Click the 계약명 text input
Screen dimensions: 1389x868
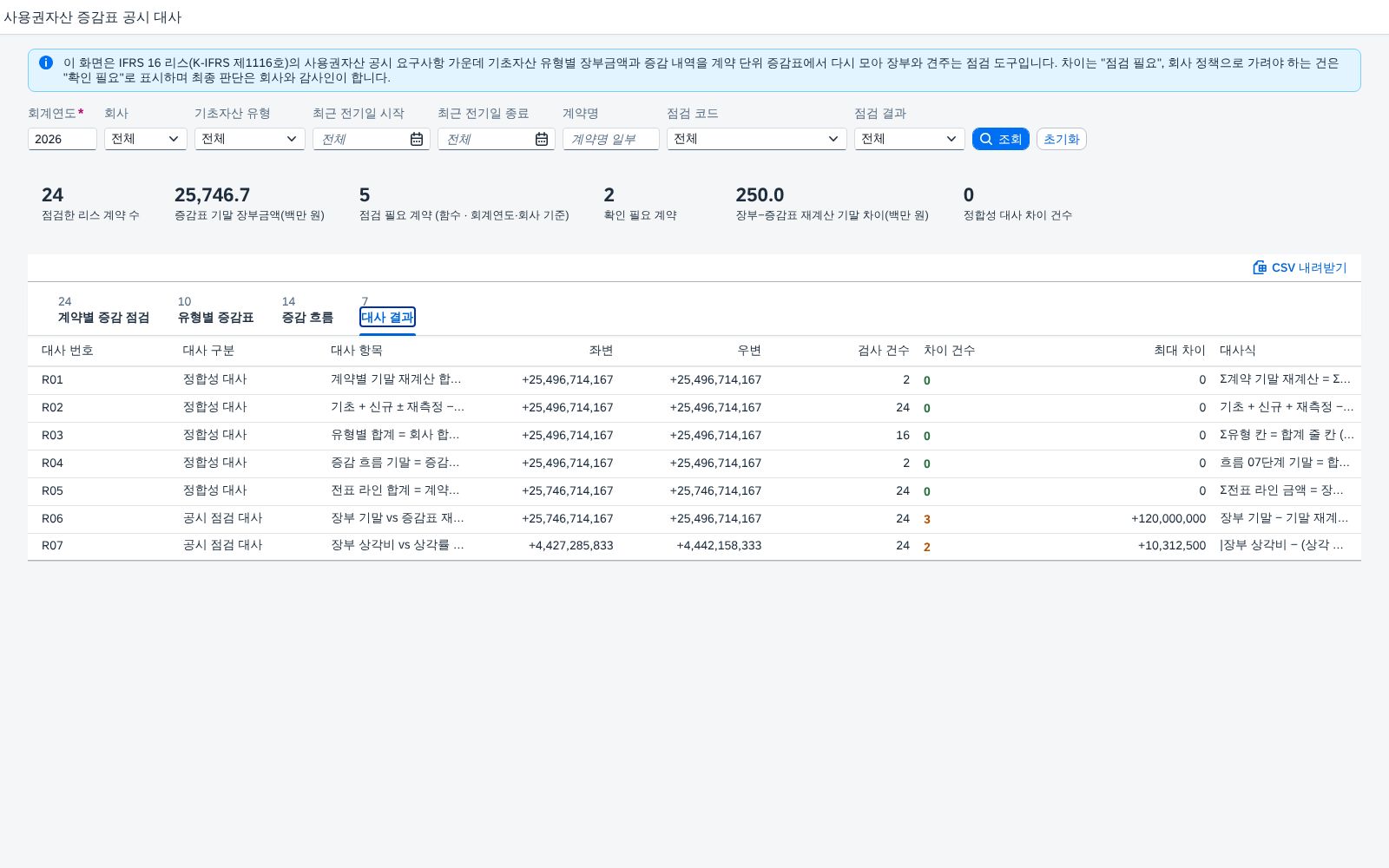pos(611,139)
